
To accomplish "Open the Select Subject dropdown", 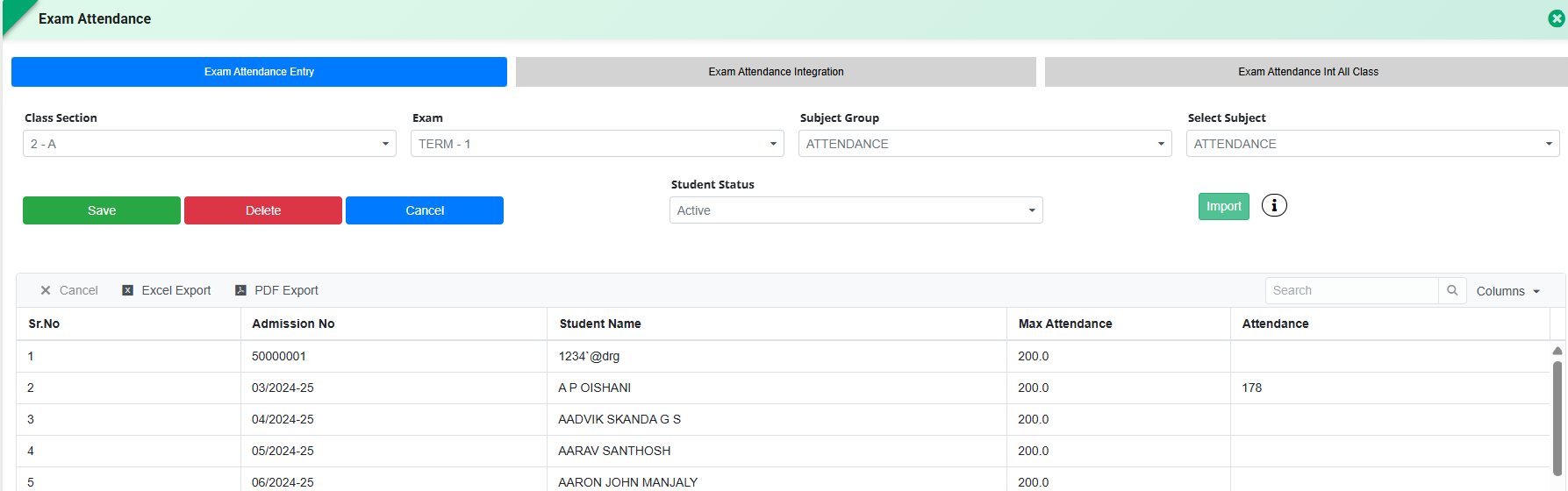I will pos(1373,144).
